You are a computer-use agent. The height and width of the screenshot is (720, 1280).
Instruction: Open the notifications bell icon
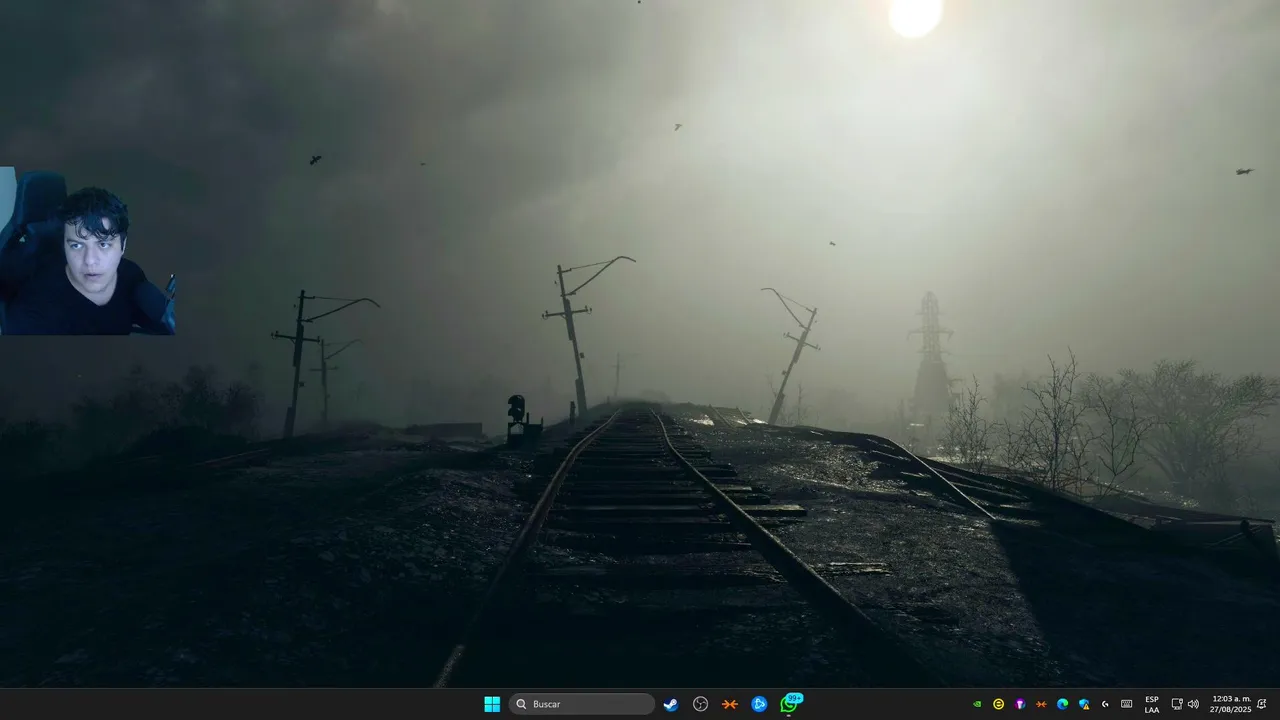pyautogui.click(x=1262, y=704)
